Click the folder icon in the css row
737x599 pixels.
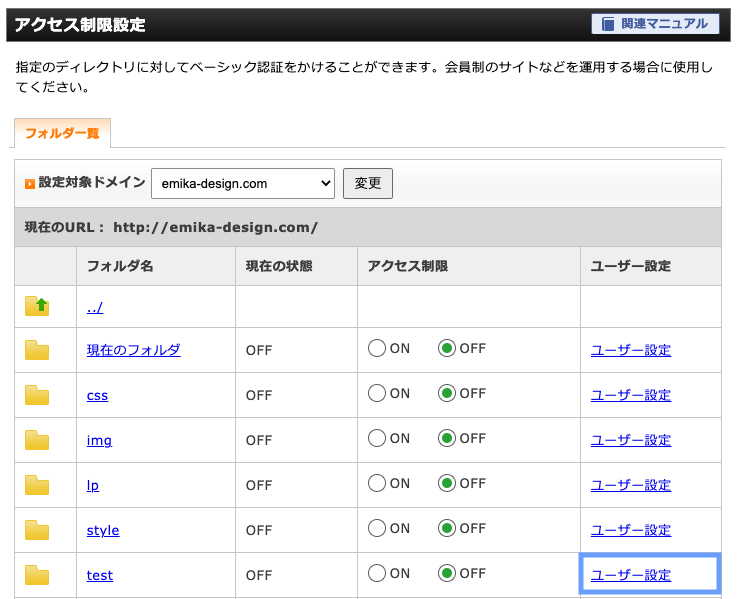point(37,395)
